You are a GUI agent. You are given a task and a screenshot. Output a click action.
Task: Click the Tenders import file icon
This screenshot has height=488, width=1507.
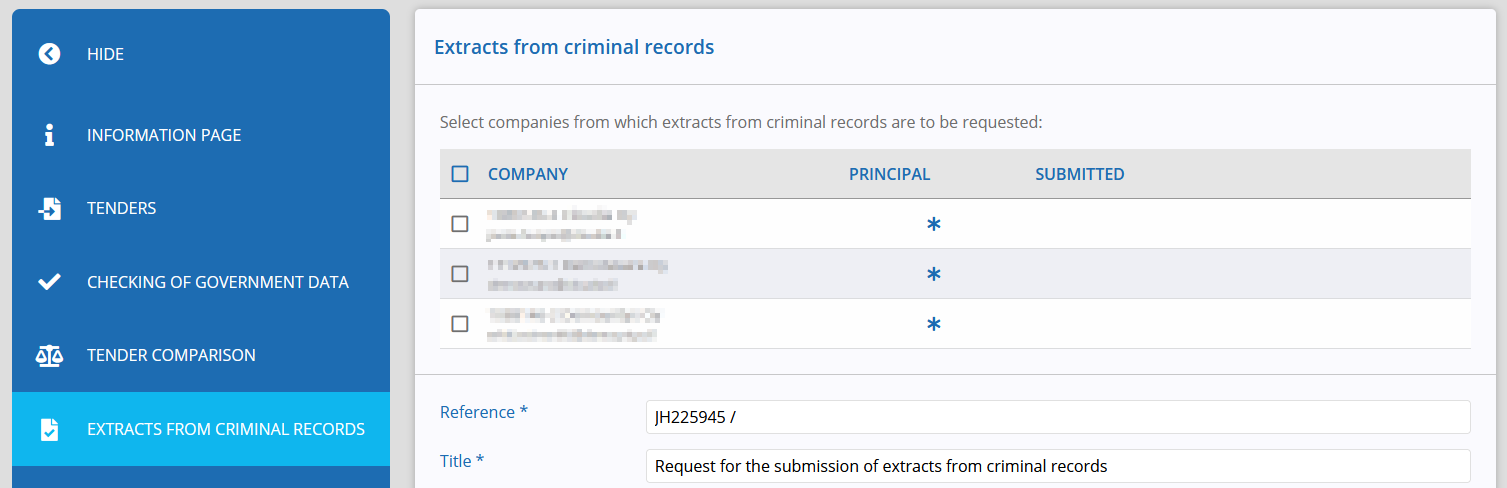49,208
